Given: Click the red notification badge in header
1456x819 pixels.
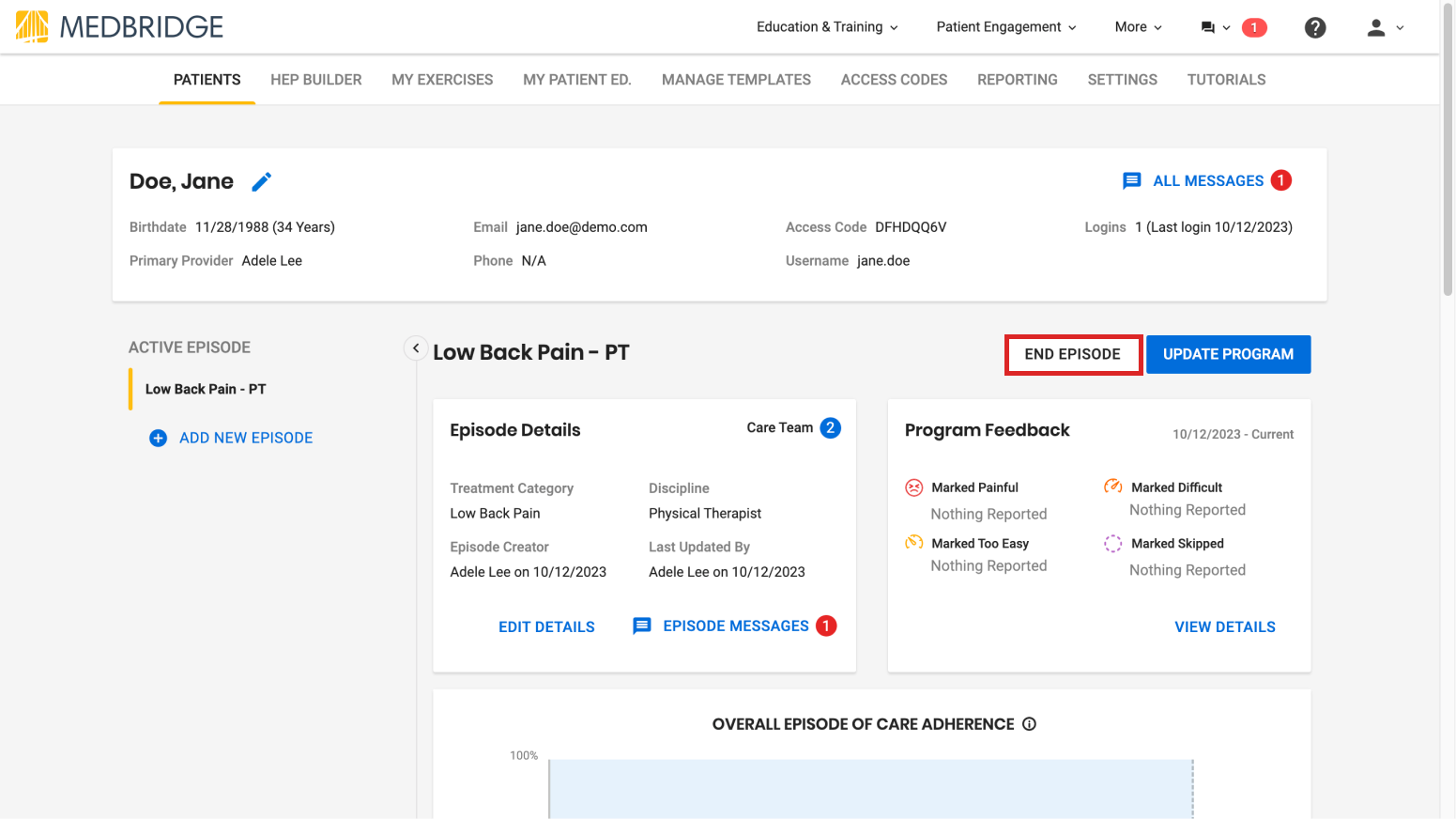Looking at the screenshot, I should click(x=1254, y=27).
